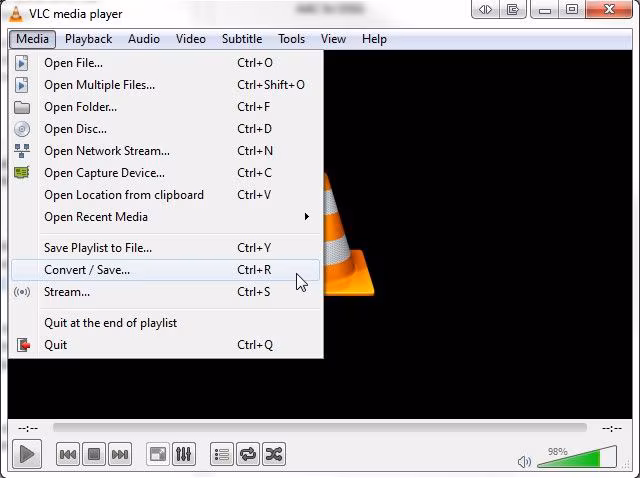Select Open Capture Device... entry
640x478 pixels.
point(165,173)
